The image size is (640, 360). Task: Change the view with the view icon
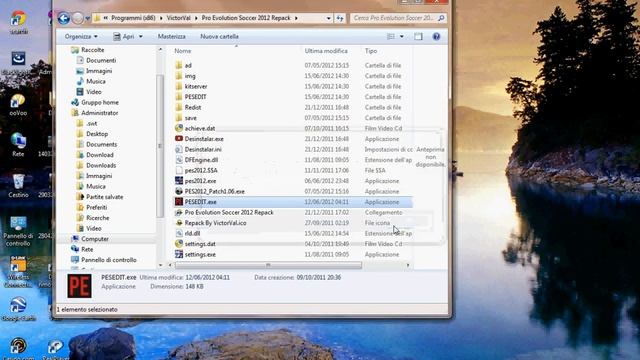coord(391,36)
